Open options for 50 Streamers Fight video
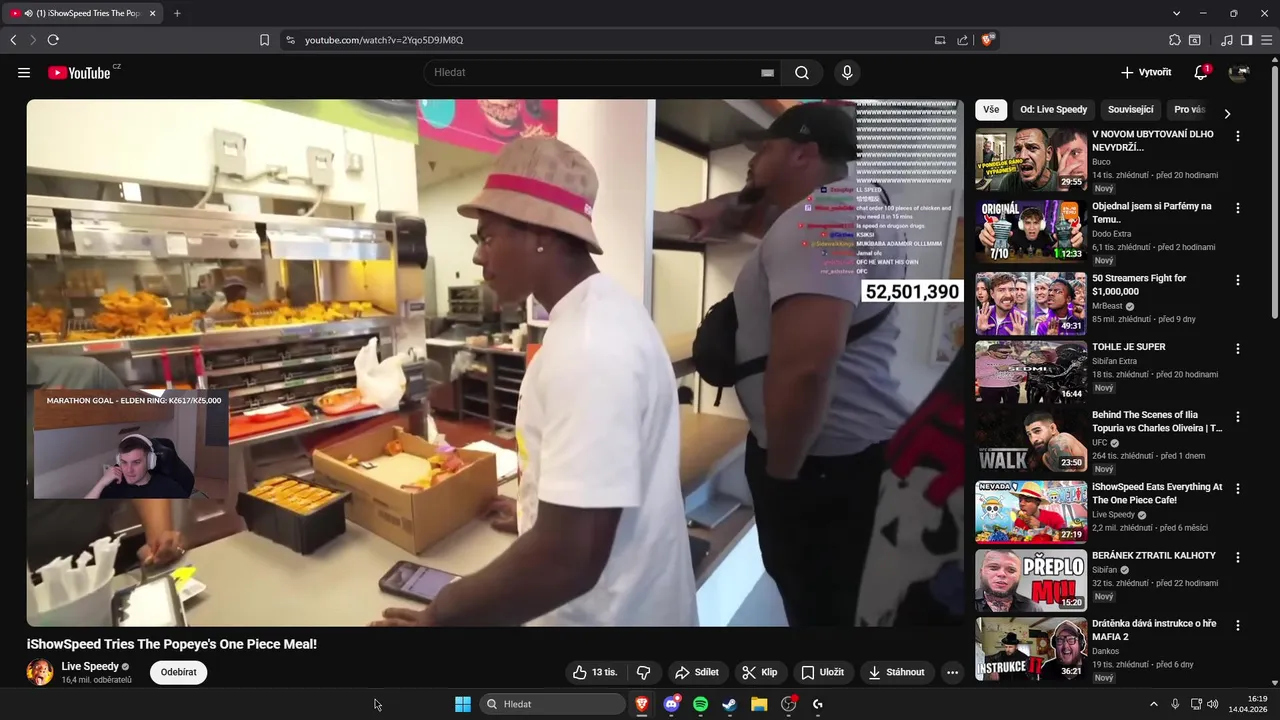1280x720 pixels. 1238,280
